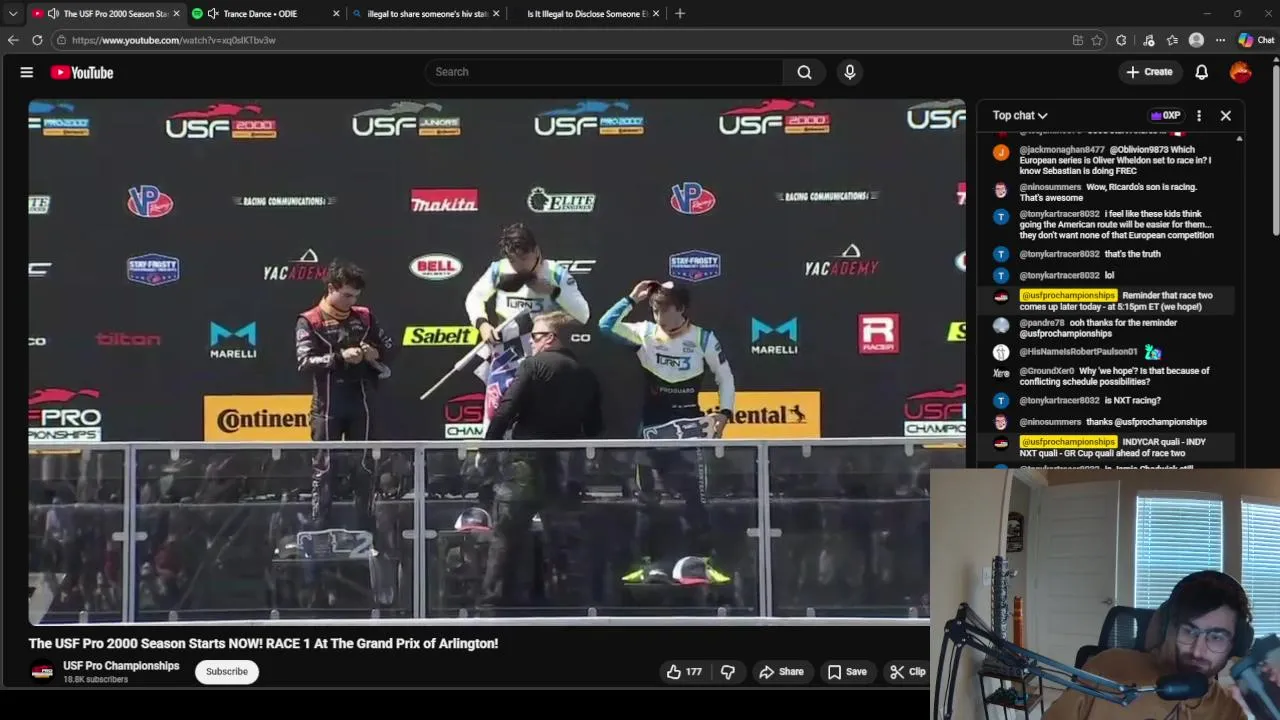Mute the USF Pro 2000 tab audio
The height and width of the screenshot is (720, 1280).
pos(52,13)
